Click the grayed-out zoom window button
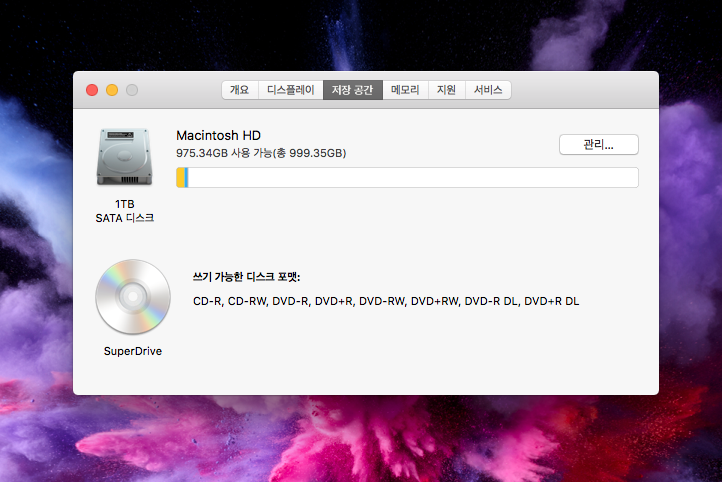 coord(132,90)
